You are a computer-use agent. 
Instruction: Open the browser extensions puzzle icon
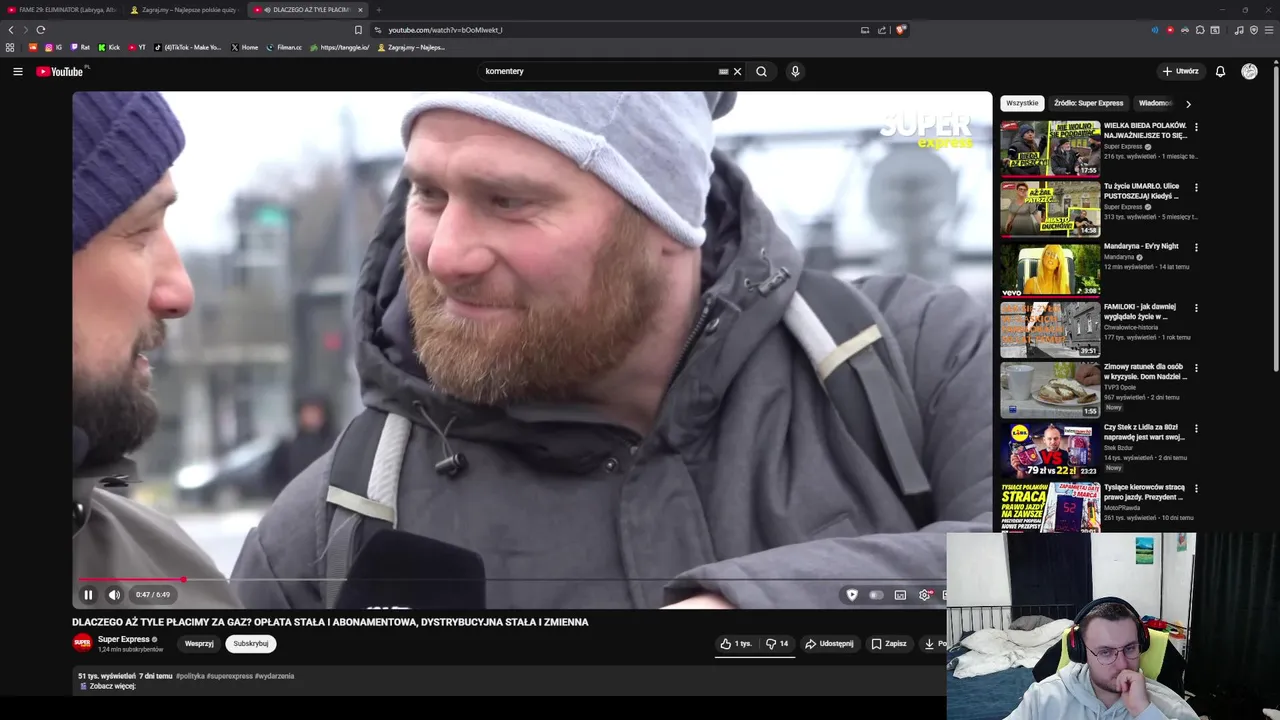click(x=1200, y=30)
